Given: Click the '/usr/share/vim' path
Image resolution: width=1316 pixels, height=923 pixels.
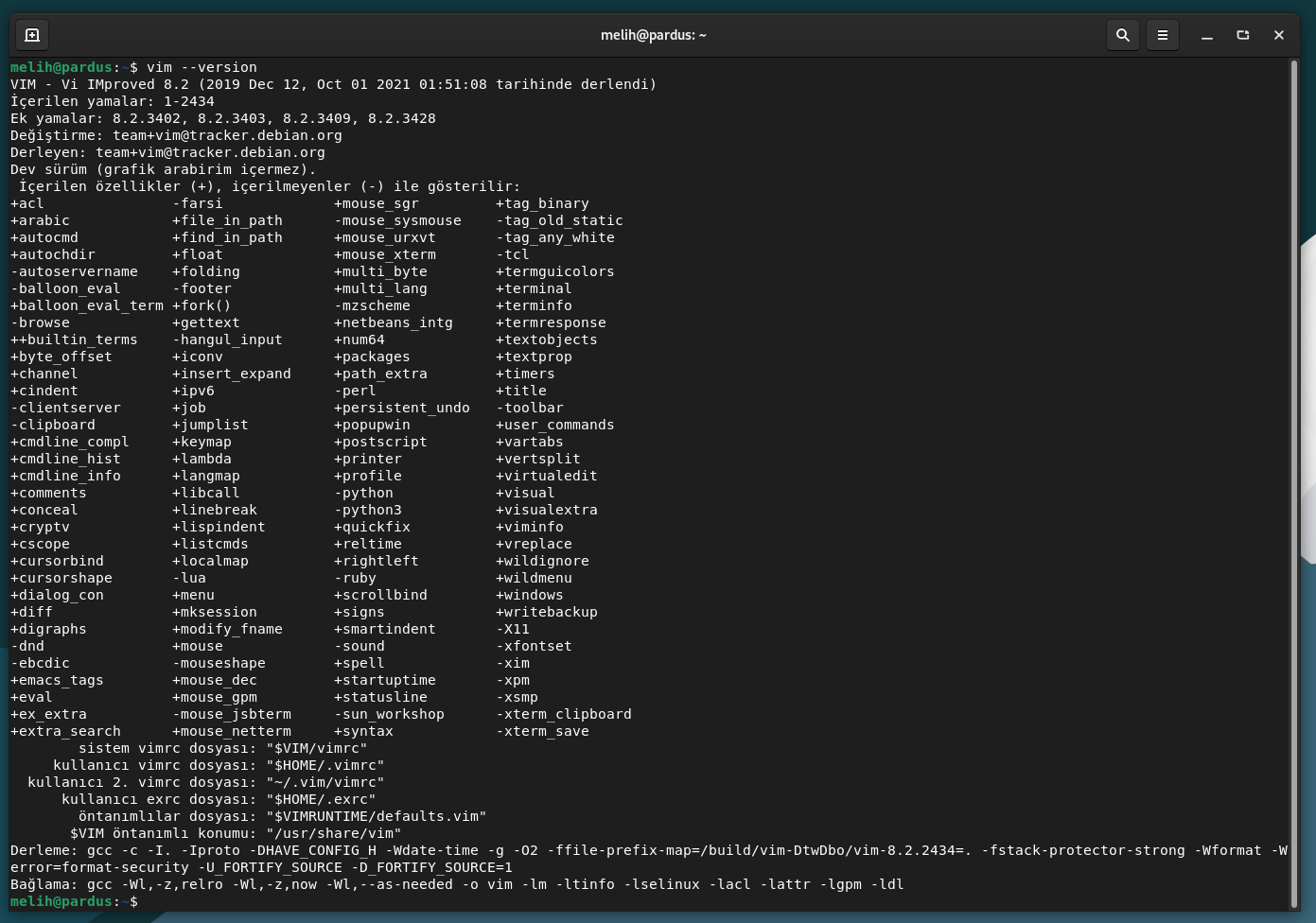Looking at the screenshot, I should click(334, 833).
